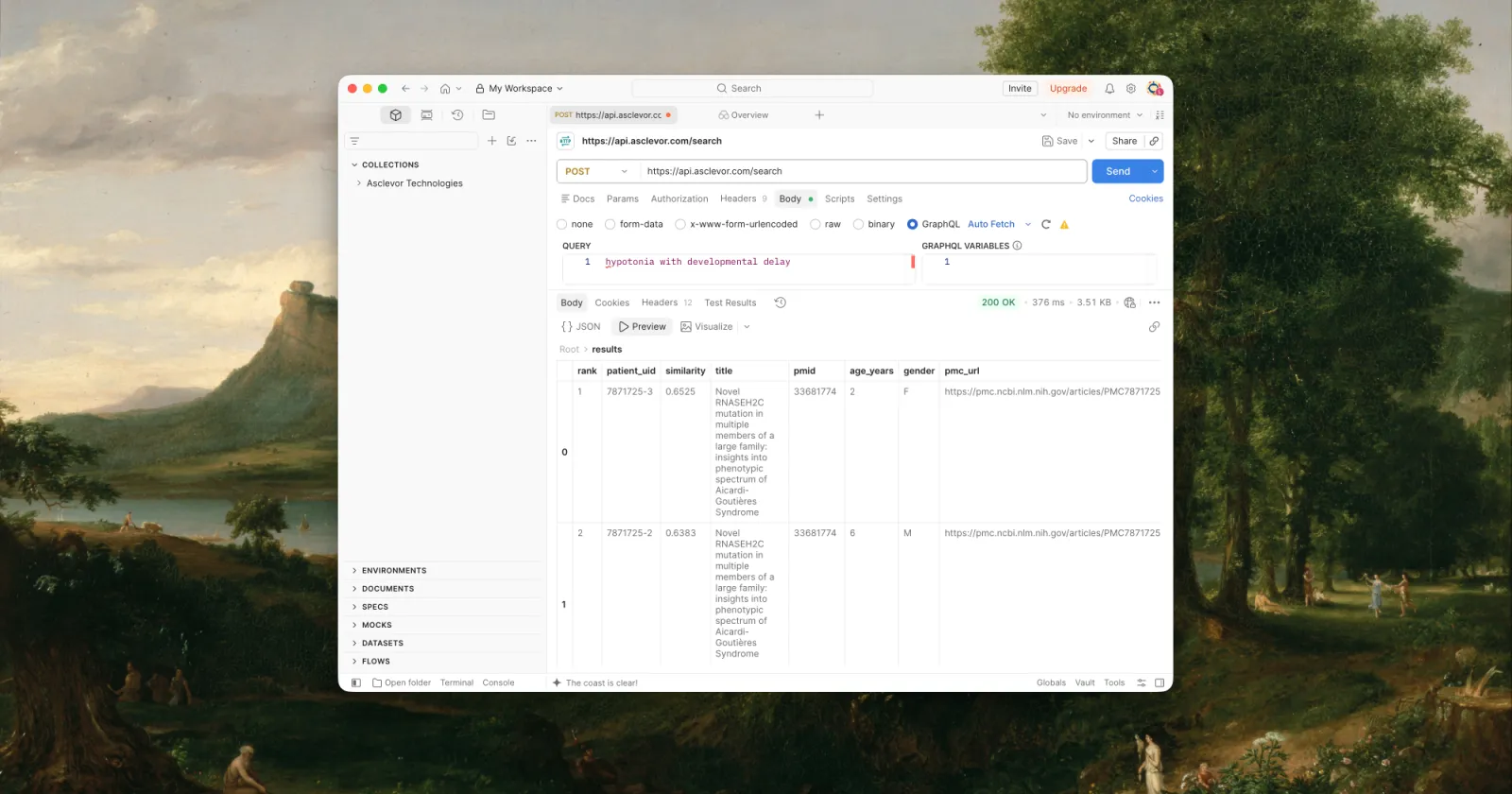Open response history clock icon
This screenshot has width=1512, height=794.
(x=781, y=302)
